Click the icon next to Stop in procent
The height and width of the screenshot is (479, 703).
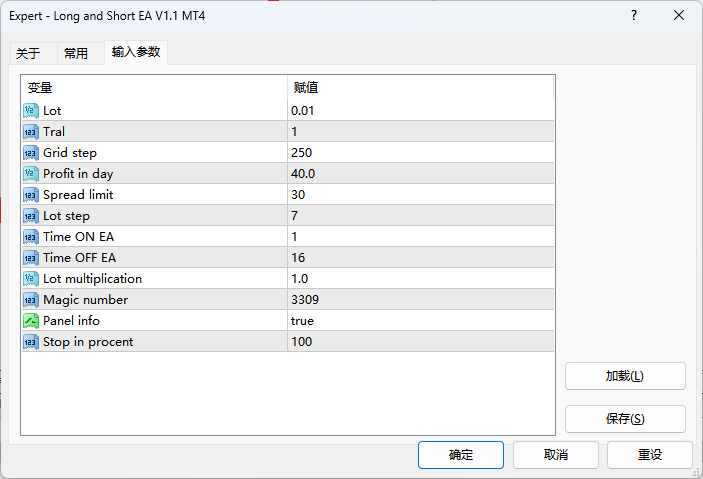click(30, 342)
